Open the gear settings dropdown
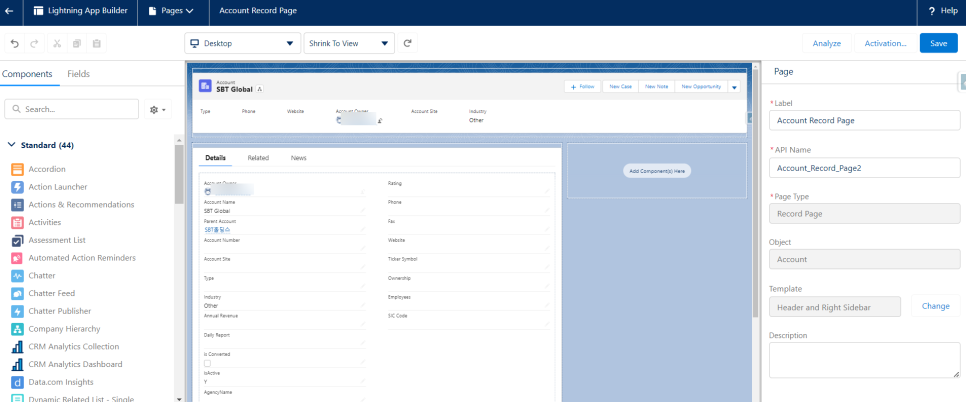 click(158, 109)
